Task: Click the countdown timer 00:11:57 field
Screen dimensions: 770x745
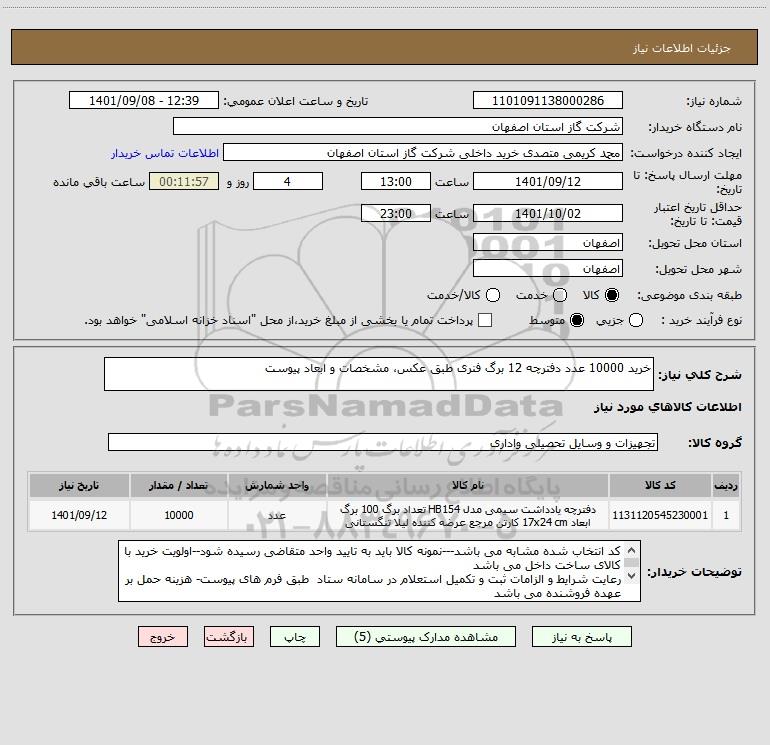Action: click(x=184, y=181)
